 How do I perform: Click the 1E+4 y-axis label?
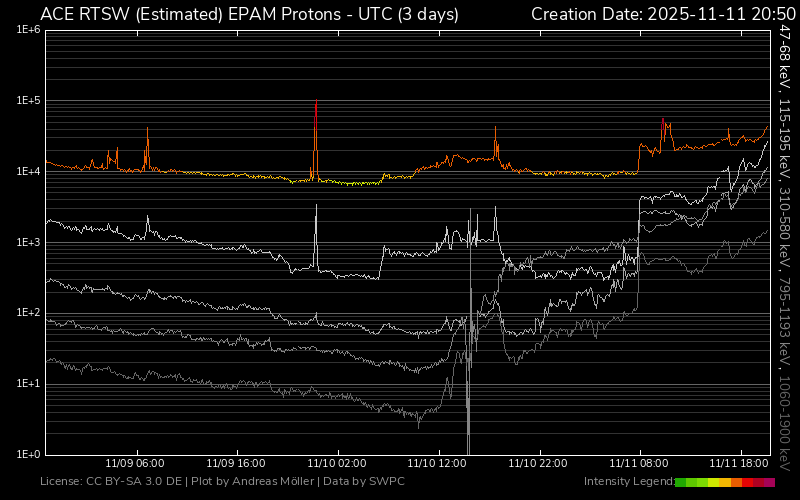tap(28, 172)
